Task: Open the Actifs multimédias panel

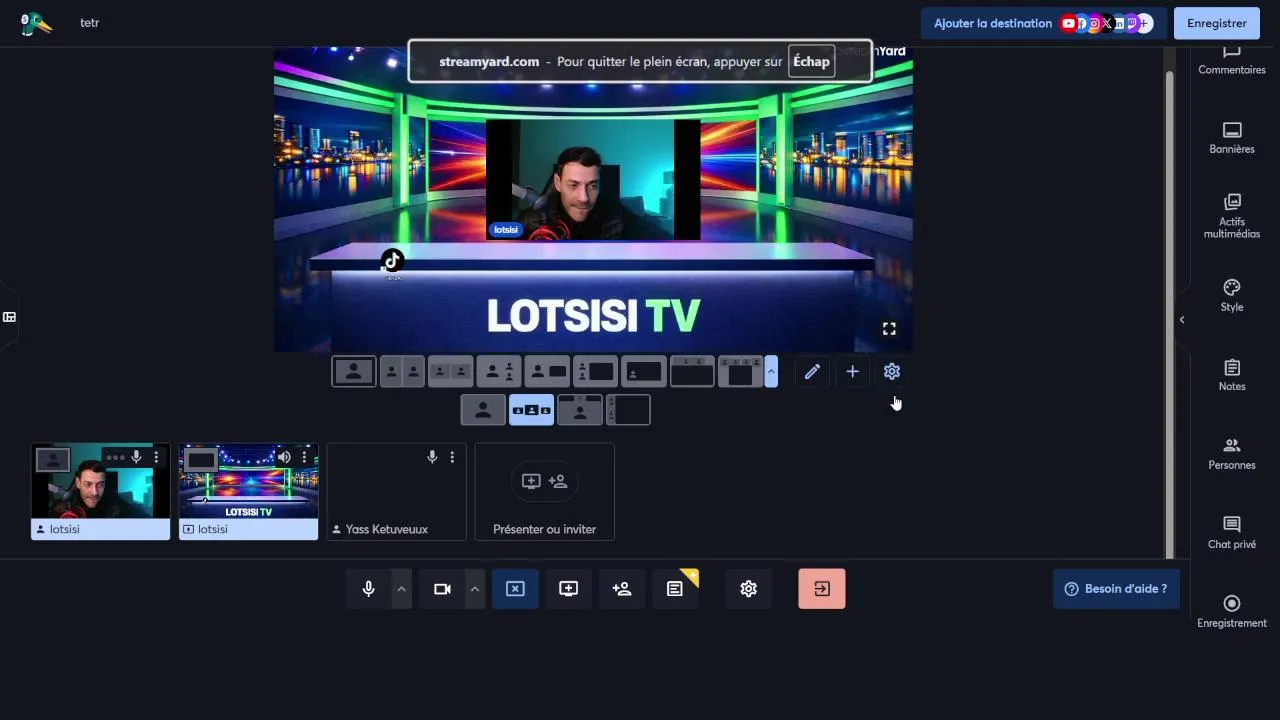Action: [1232, 216]
